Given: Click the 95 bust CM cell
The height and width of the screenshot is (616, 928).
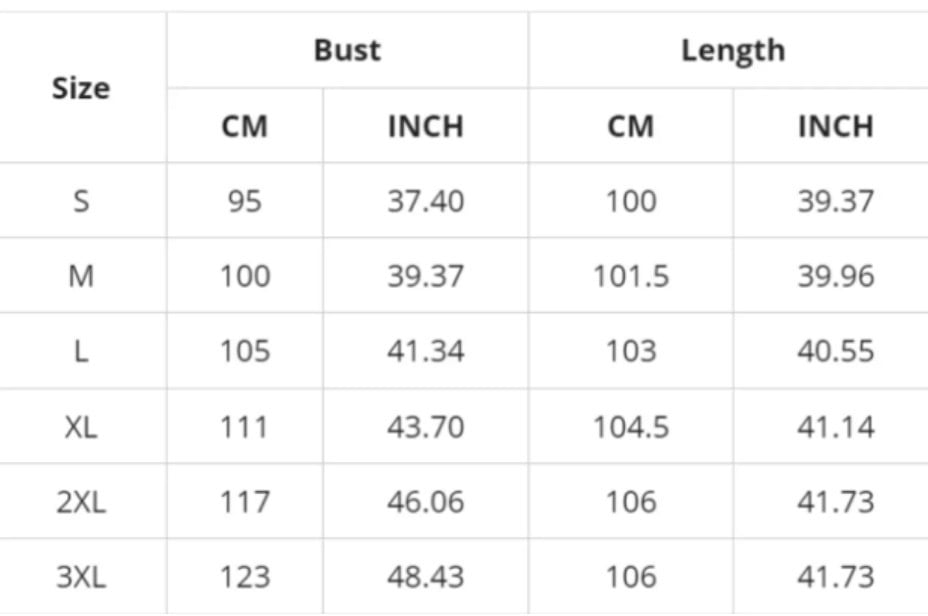Looking at the screenshot, I should [244, 201].
